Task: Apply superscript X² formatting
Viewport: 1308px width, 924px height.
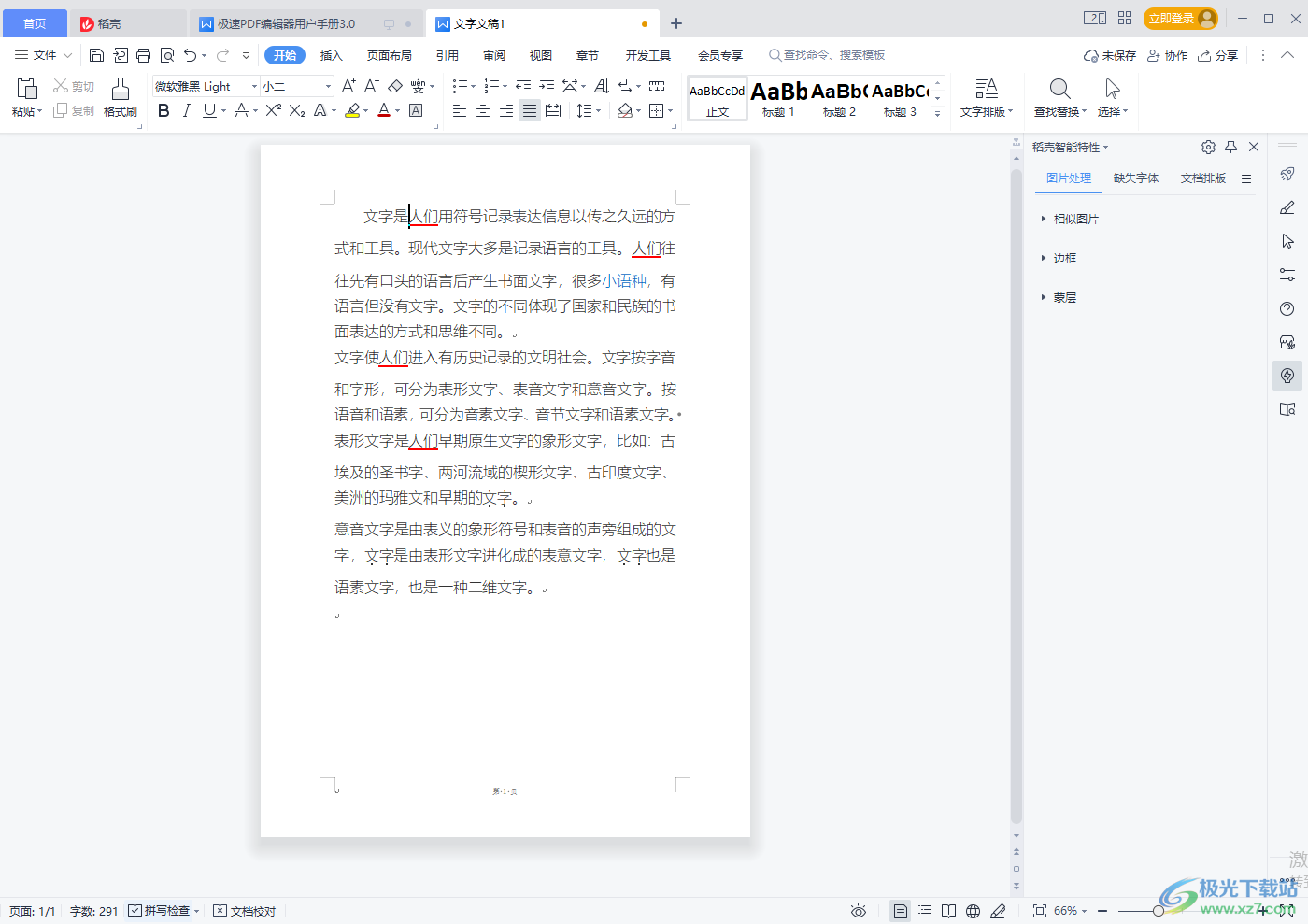Action: tap(273, 110)
